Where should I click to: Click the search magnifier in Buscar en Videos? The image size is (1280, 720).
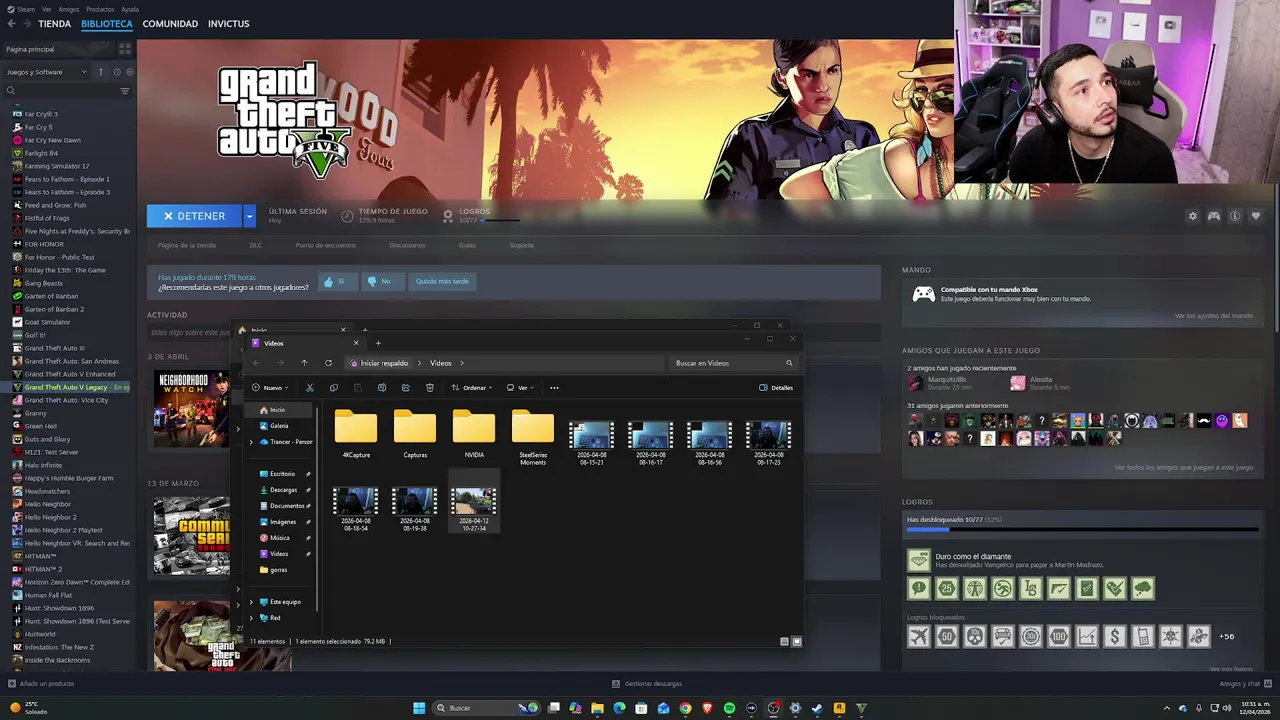789,363
